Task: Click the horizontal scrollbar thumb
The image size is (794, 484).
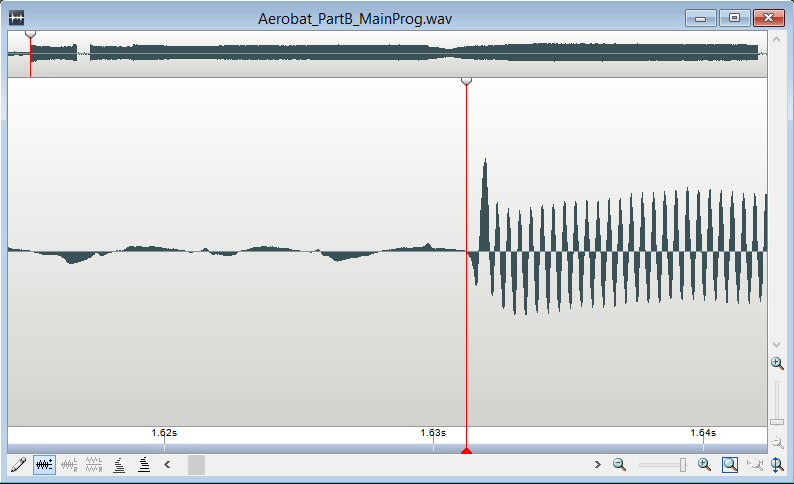Action: tap(196, 464)
